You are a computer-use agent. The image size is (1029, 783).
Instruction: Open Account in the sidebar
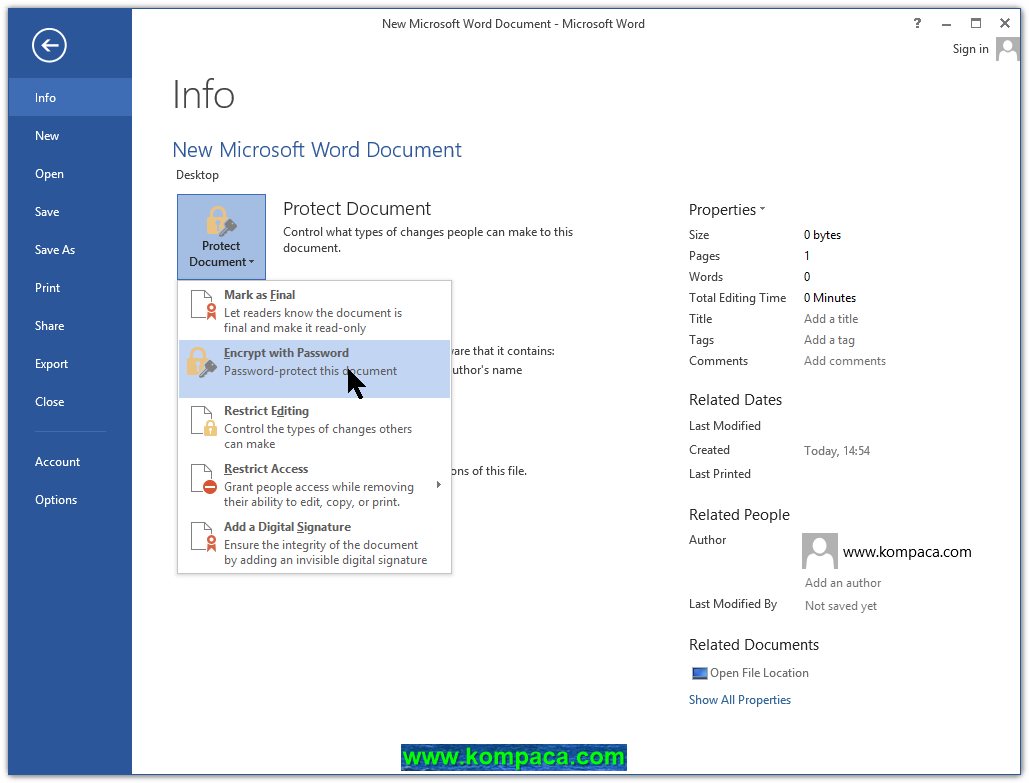tap(70, 462)
